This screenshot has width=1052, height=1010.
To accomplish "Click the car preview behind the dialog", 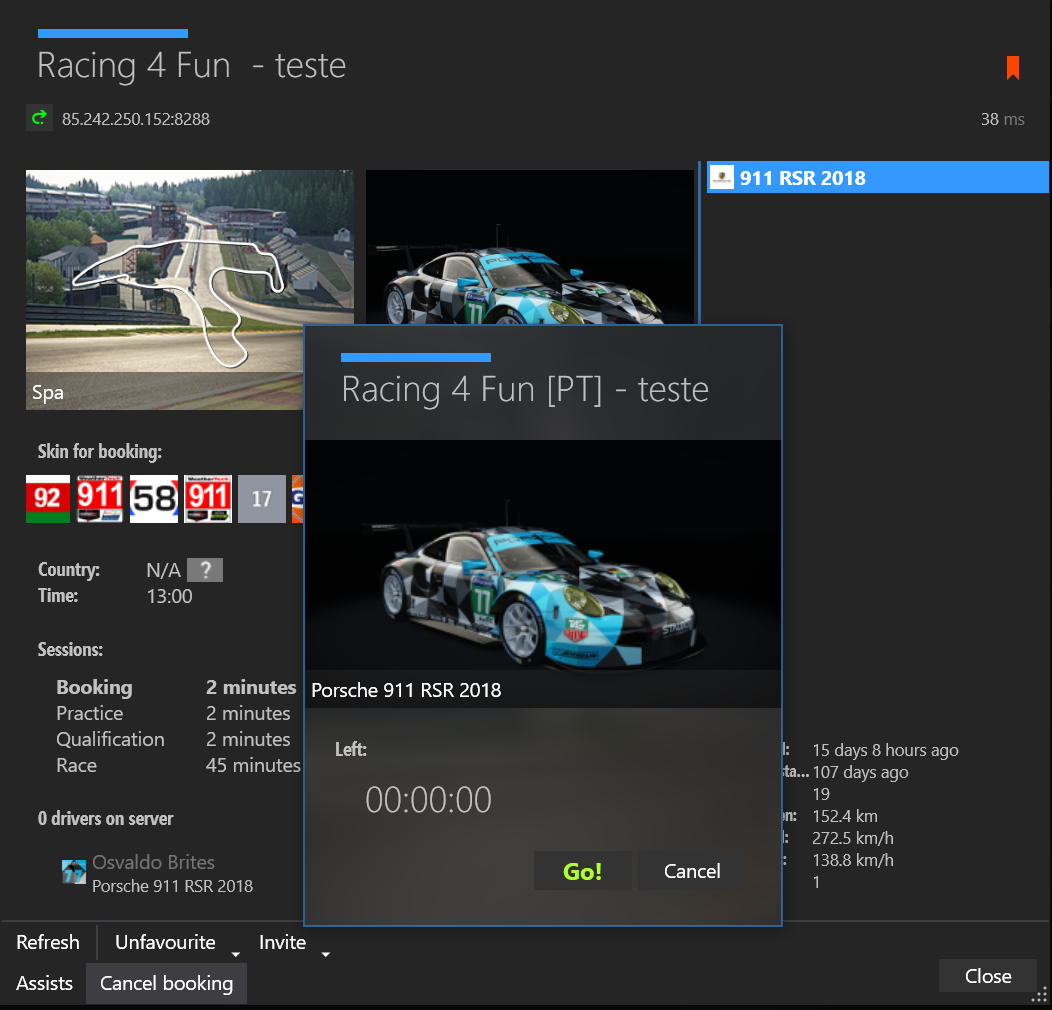I will coord(529,247).
